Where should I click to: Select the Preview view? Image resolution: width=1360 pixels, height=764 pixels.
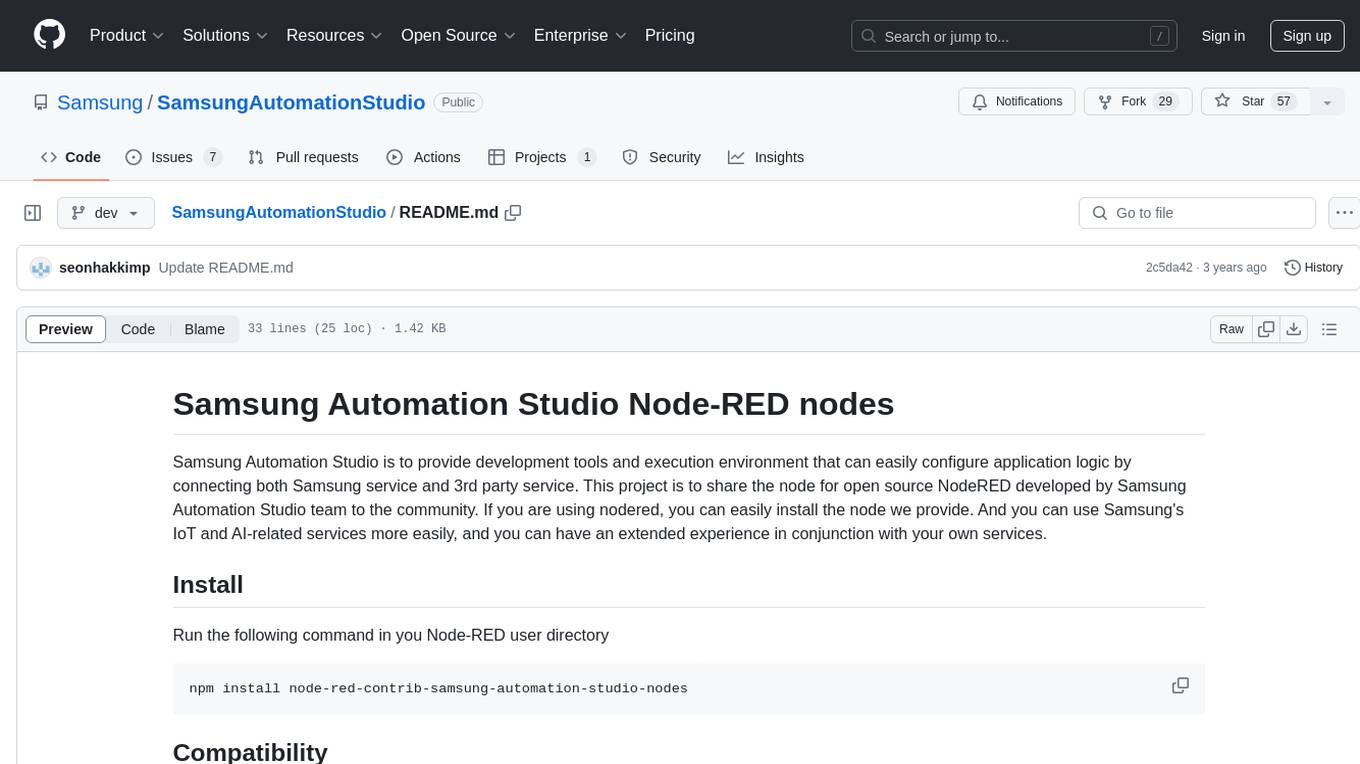click(66, 329)
